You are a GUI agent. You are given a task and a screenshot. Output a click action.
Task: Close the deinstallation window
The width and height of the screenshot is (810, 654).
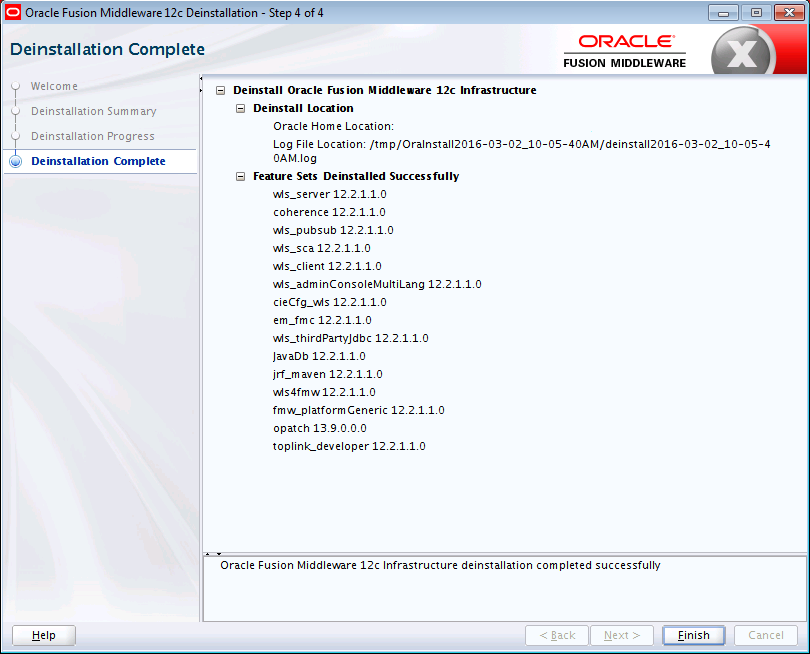point(789,13)
